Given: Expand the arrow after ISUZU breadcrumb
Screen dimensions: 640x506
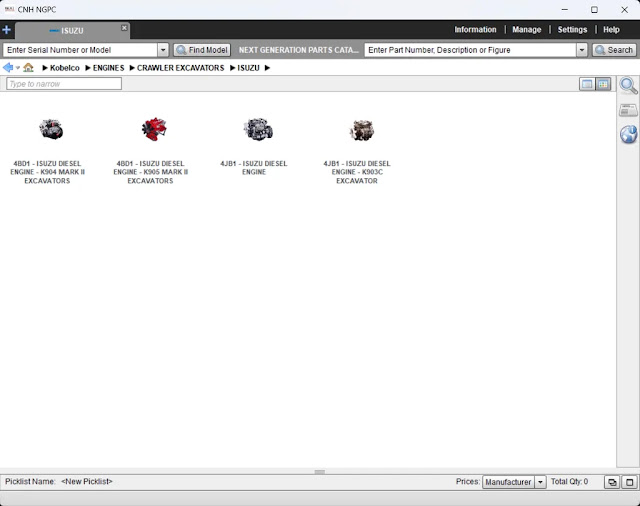Looking at the screenshot, I should (267, 68).
